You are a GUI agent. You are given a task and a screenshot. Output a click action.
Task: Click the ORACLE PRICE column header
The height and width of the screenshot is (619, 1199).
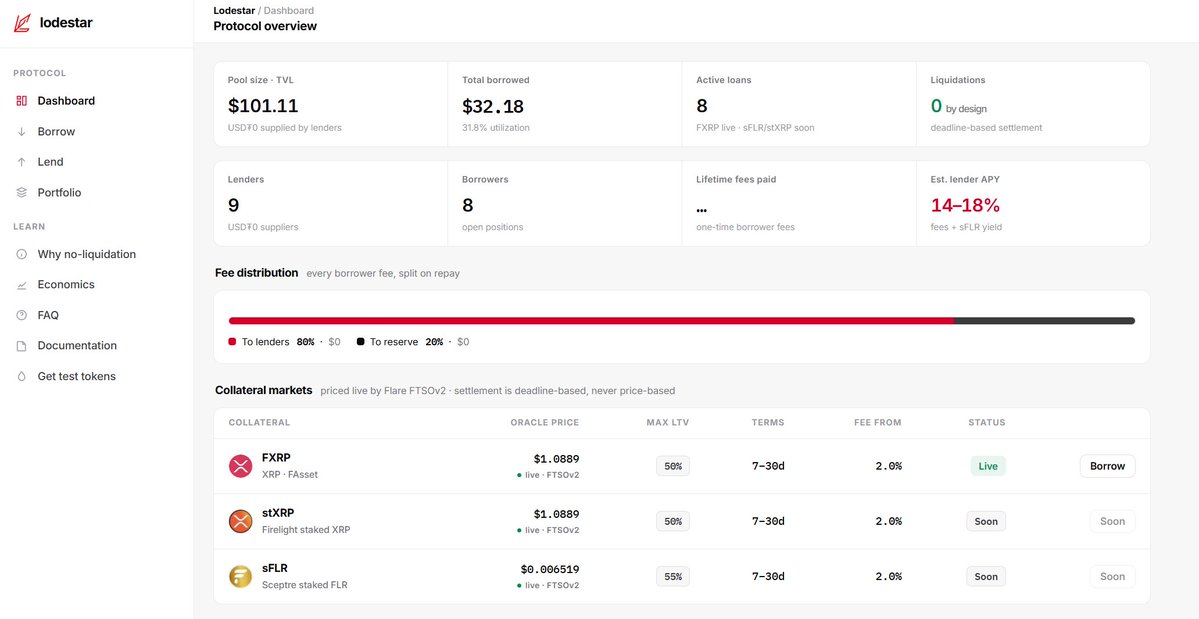[x=544, y=423]
